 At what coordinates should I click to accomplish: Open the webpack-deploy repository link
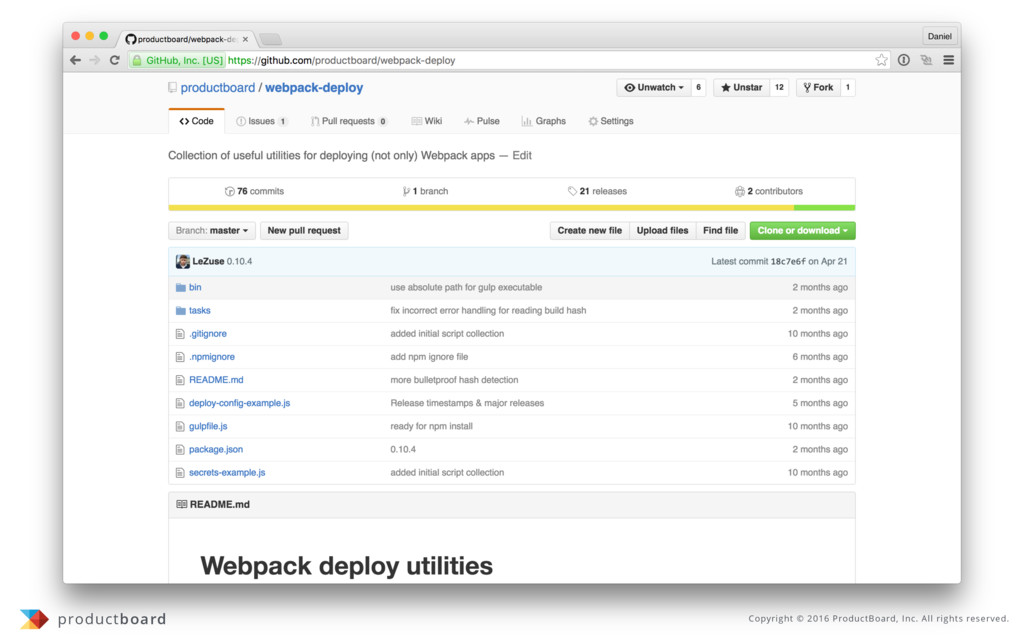(314, 88)
